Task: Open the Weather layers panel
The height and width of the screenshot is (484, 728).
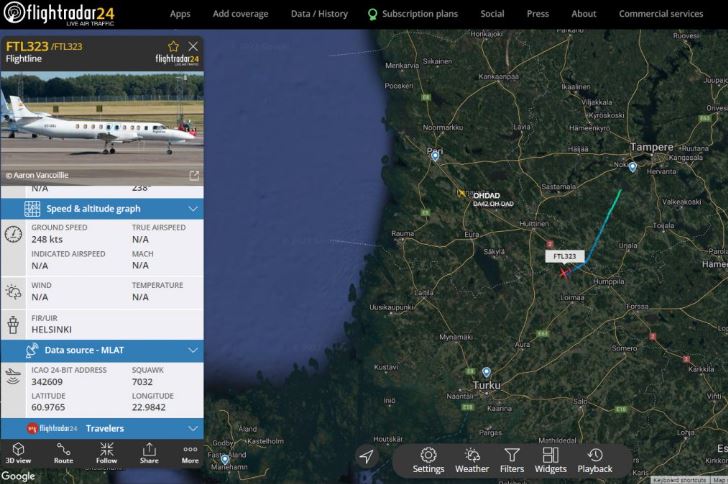Action: [x=472, y=460]
